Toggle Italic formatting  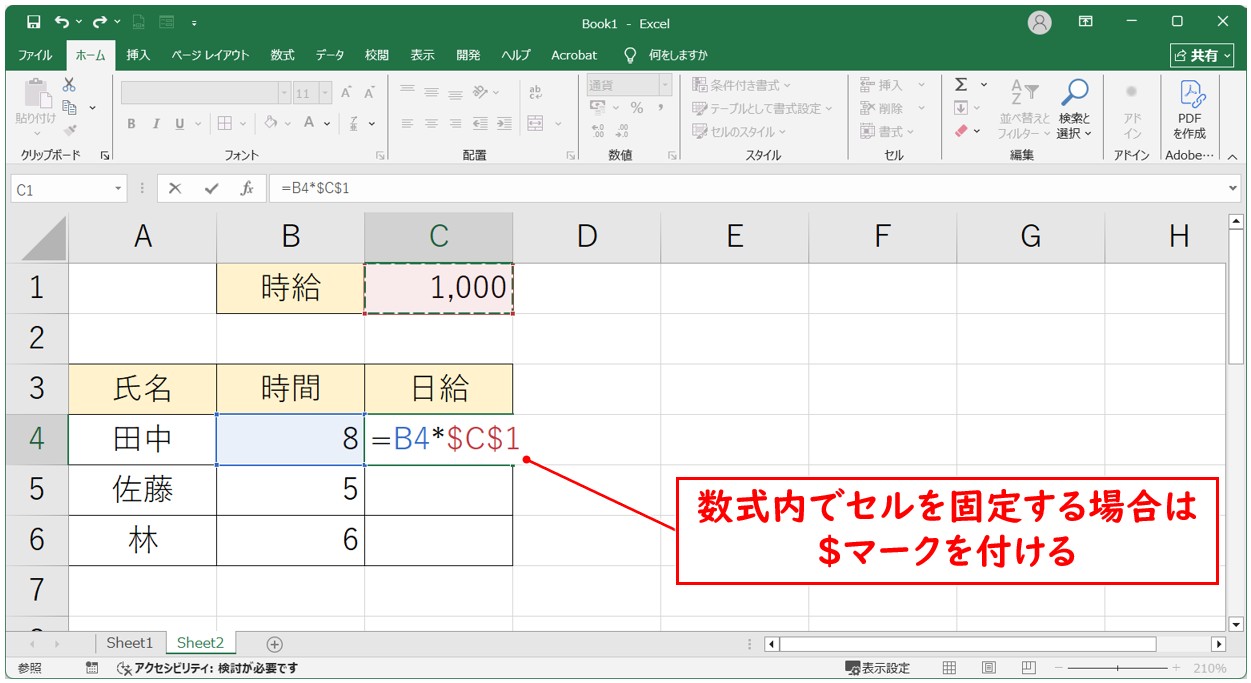pyautogui.click(x=156, y=123)
